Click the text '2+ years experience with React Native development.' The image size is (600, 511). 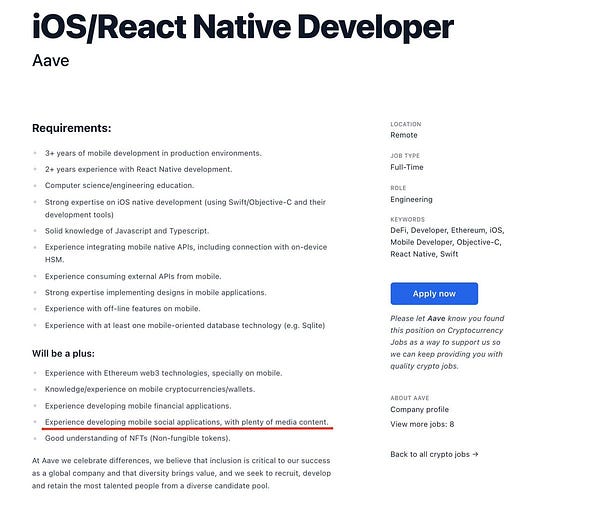coord(139,169)
